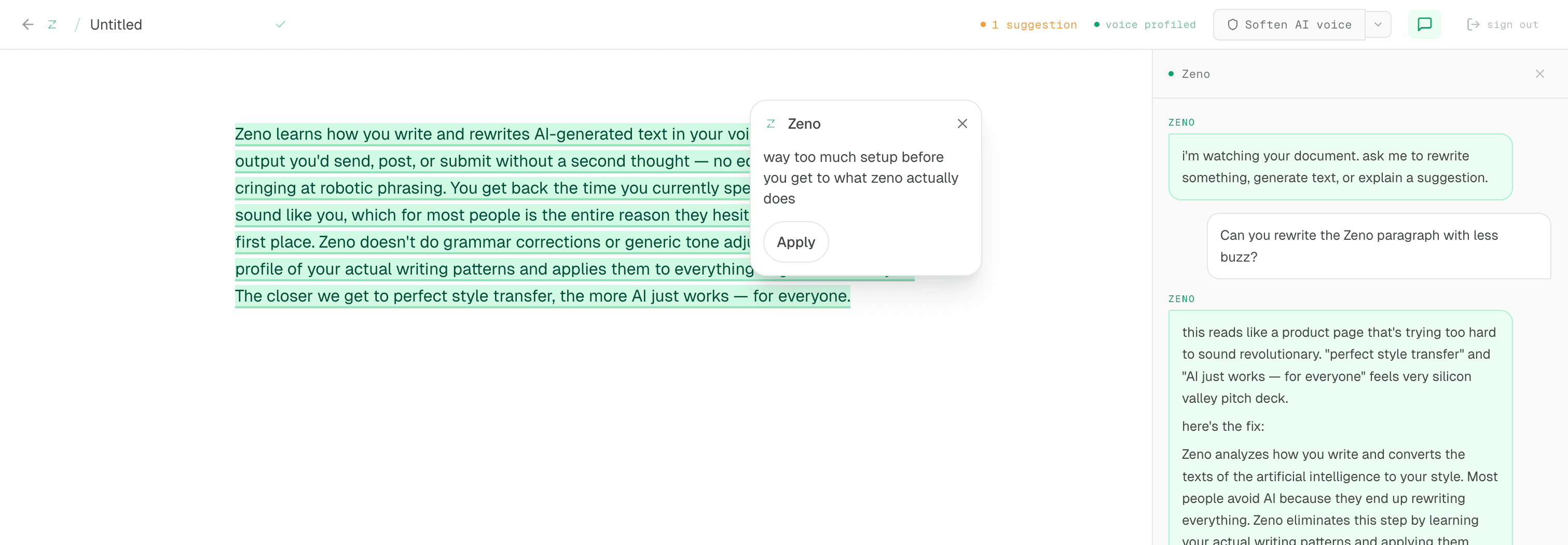This screenshot has height=545, width=1568.
Task: Click the green checkmark save indicator
Action: [x=280, y=24]
